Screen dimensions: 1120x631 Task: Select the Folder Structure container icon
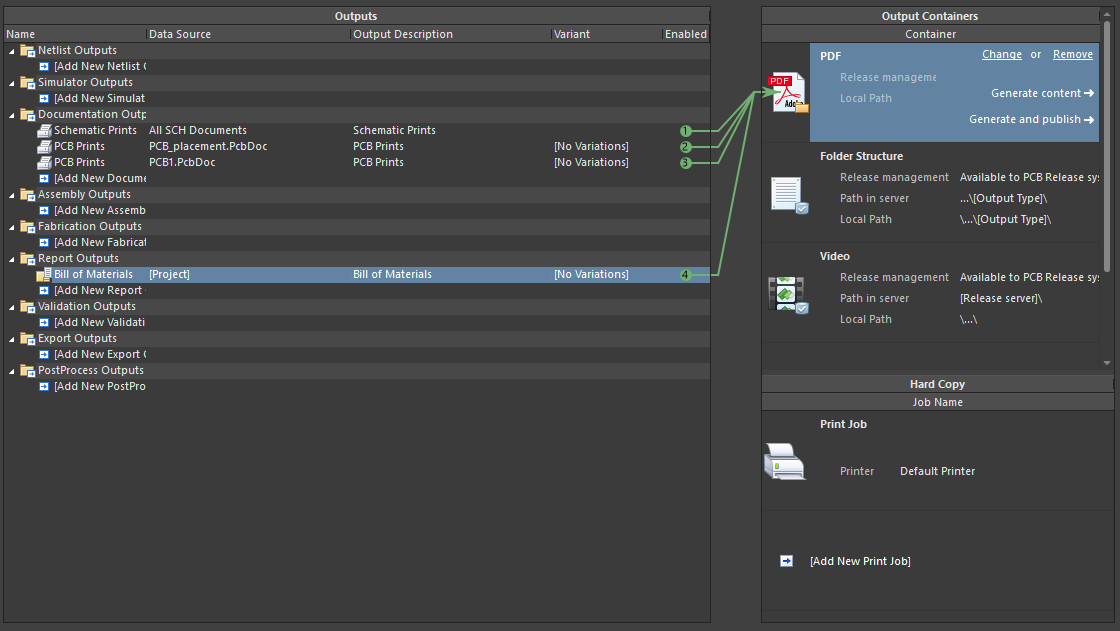coord(788,194)
